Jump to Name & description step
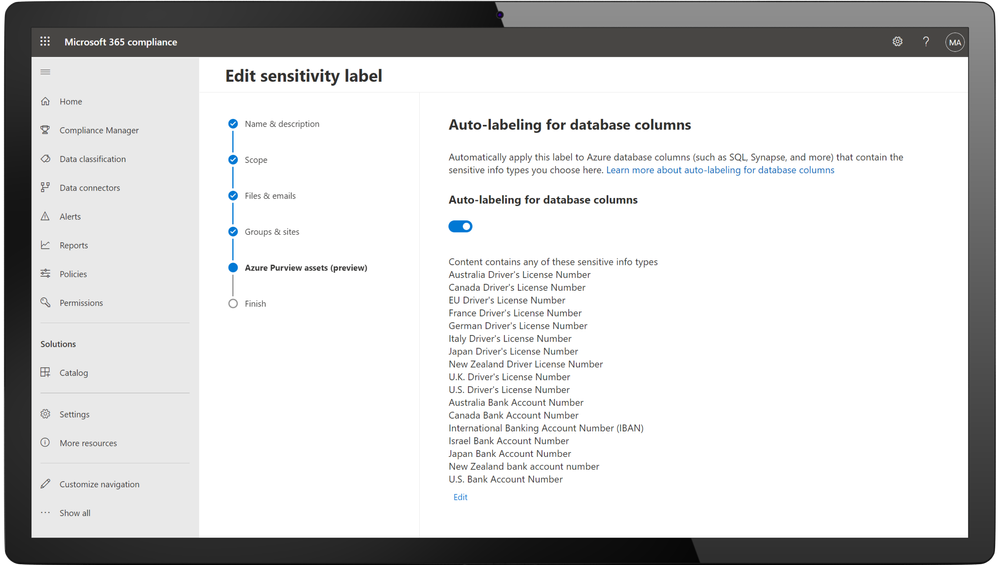This screenshot has width=999, height=565. pyautogui.click(x=282, y=124)
